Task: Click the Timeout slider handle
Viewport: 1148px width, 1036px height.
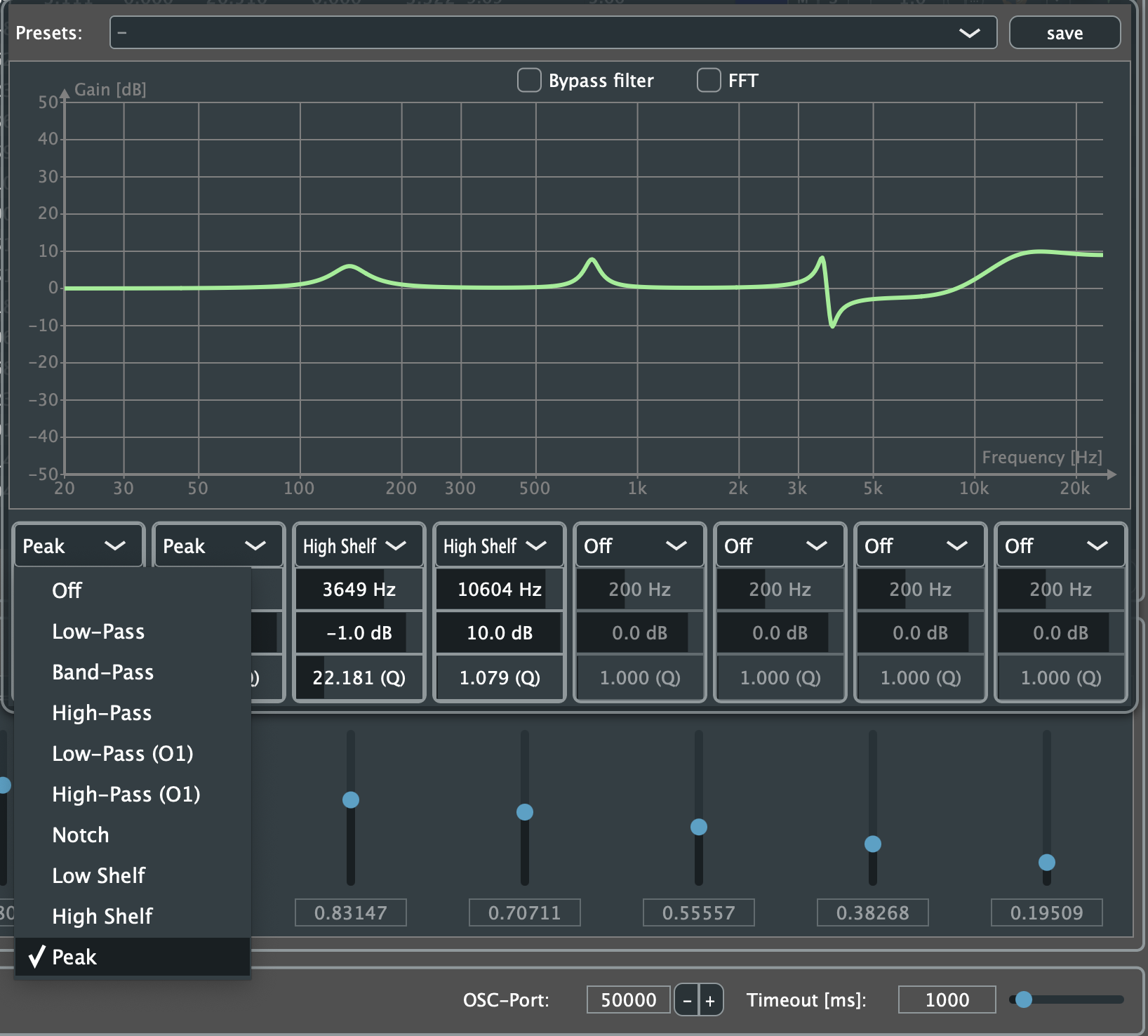Action: coord(1024,1000)
